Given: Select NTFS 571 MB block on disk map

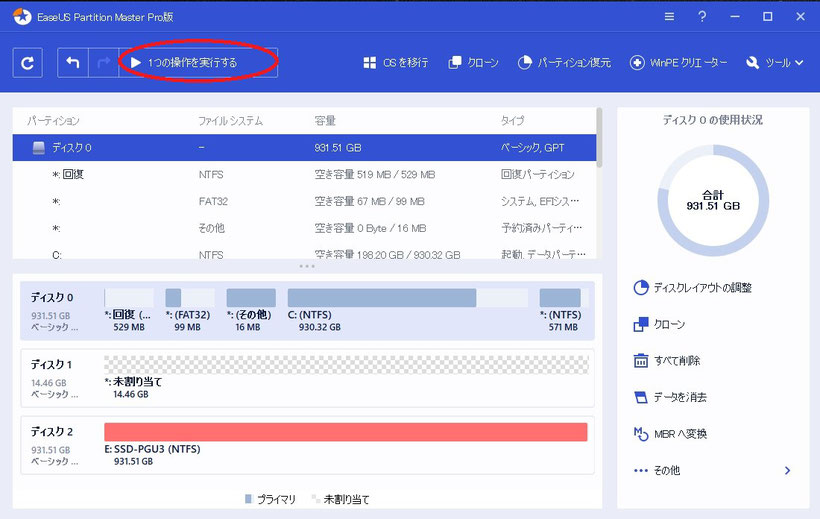Looking at the screenshot, I should coord(564,298).
